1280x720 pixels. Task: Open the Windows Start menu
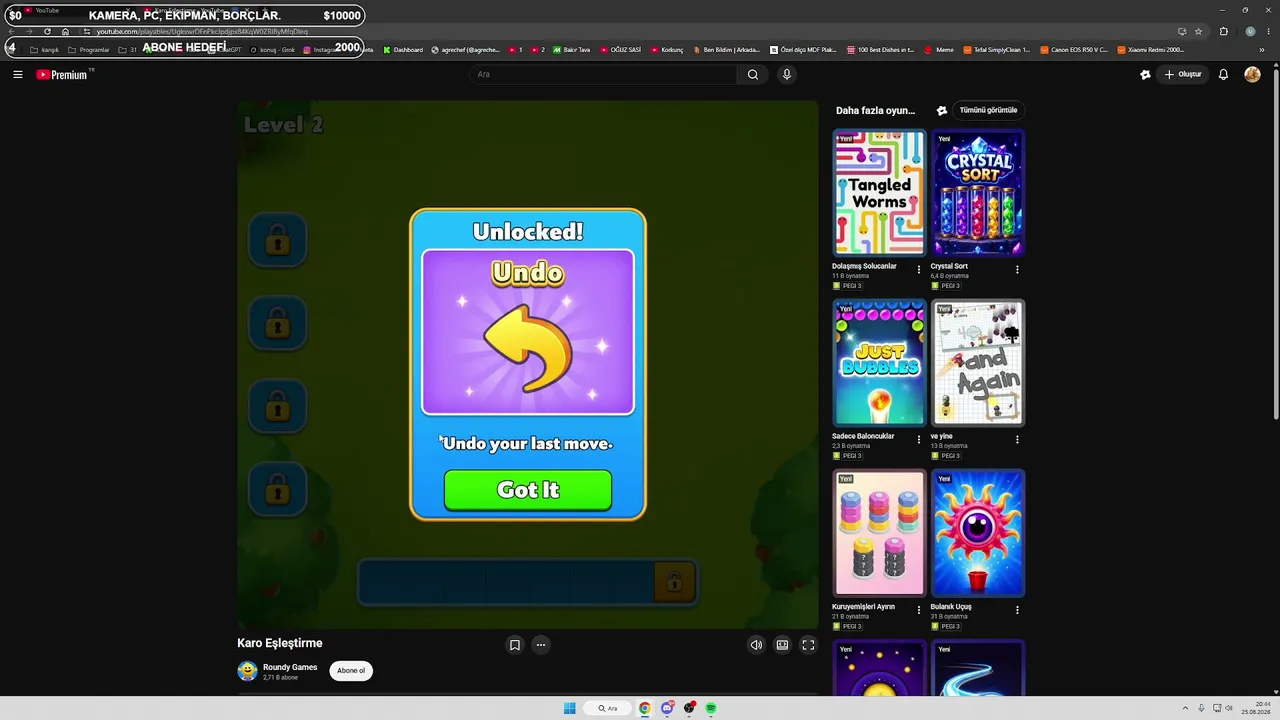pos(570,708)
